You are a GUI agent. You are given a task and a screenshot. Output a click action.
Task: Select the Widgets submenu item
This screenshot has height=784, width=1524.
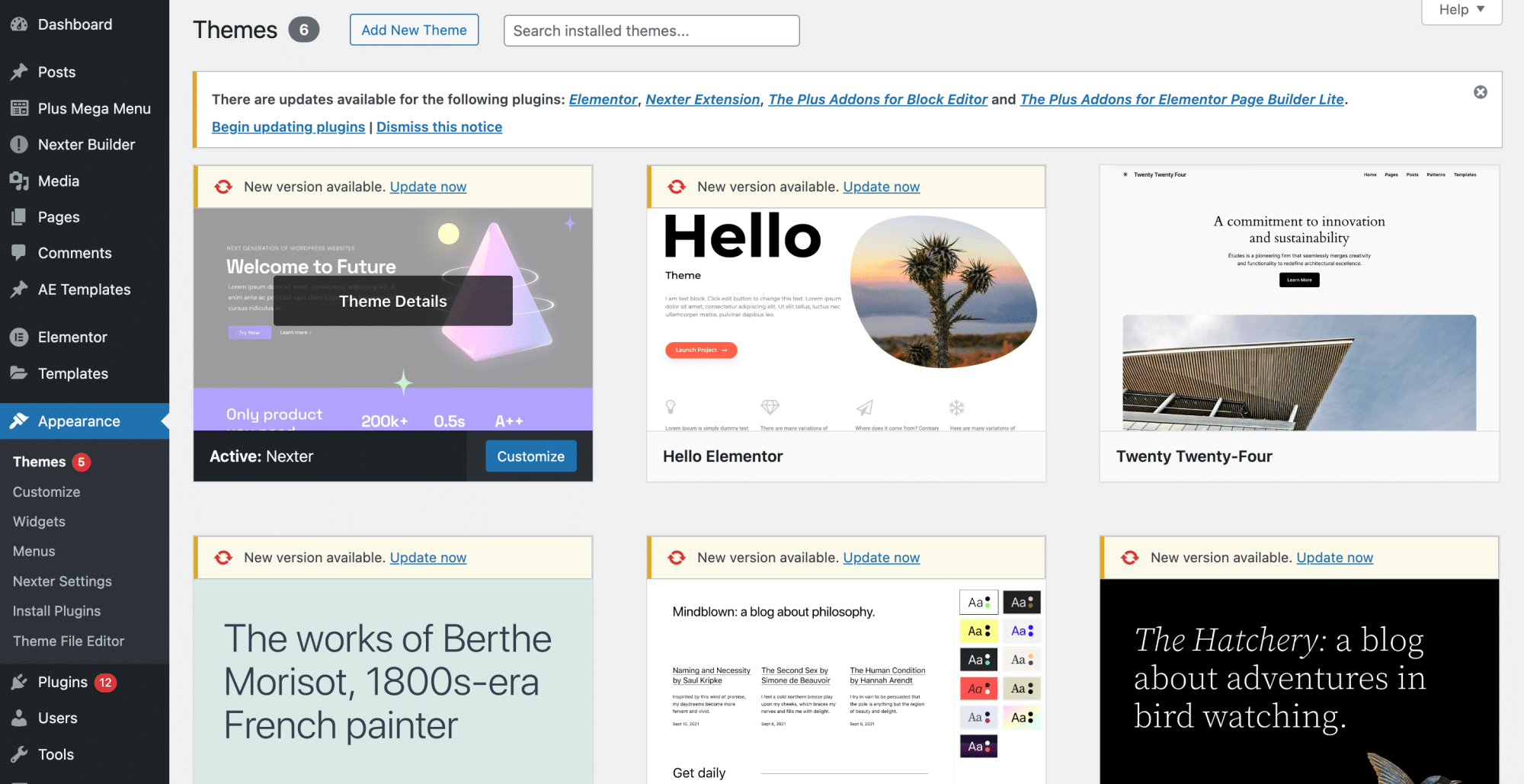coord(39,521)
